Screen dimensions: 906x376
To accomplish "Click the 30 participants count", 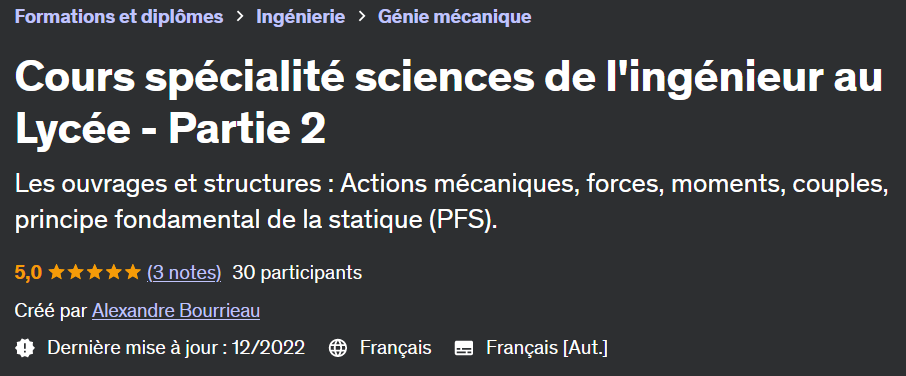I will click(297, 273).
